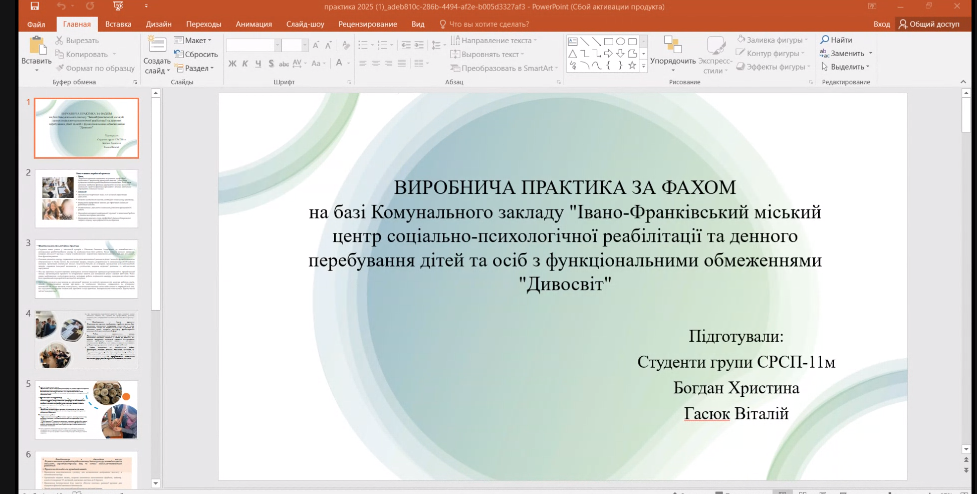Select the Left Brace shape in gallery
Image resolution: width=977 pixels, height=494 pixels.
pyautogui.click(x=608, y=65)
